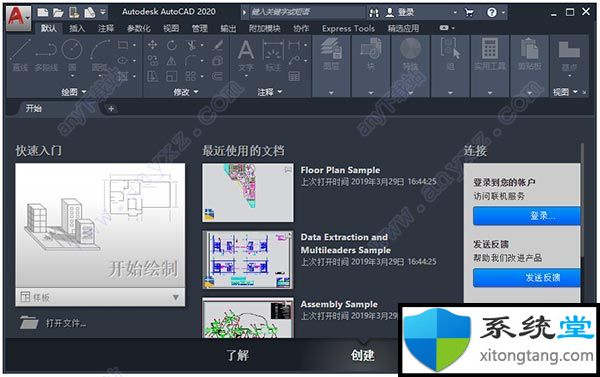Click the blue 发送反馈 feedback button
Viewport: 600px width, 377px height.
click(x=527, y=277)
